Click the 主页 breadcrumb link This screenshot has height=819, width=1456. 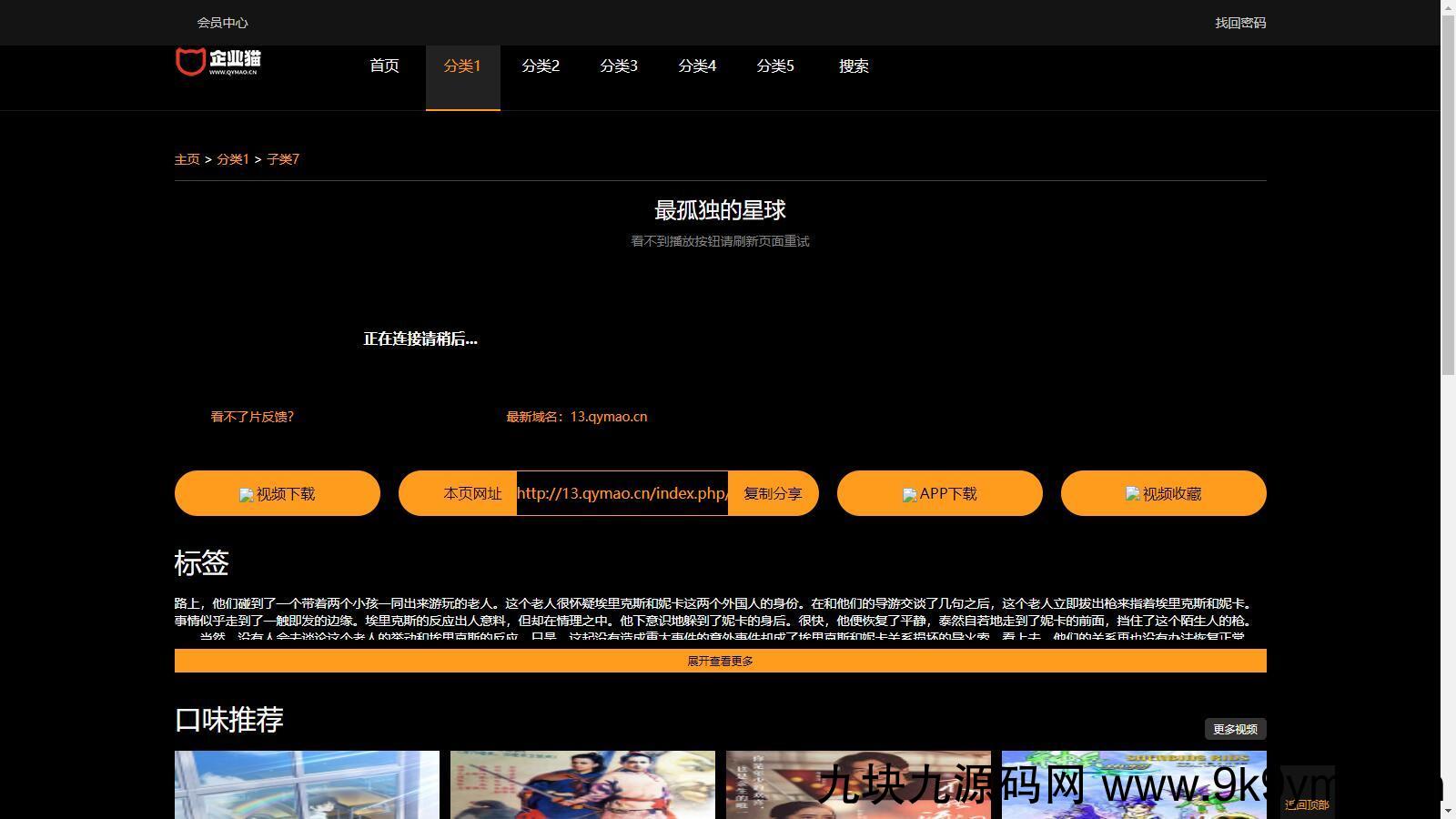[187, 158]
